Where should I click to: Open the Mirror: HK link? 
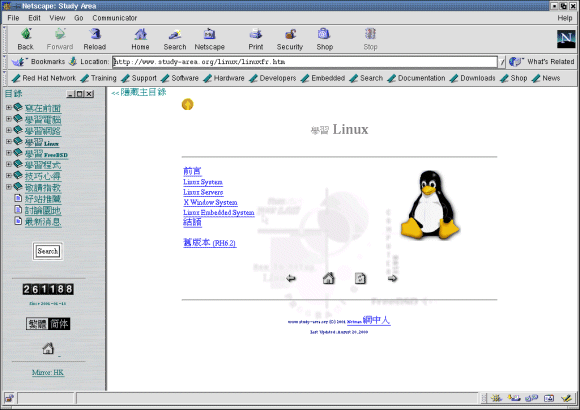click(x=48, y=372)
